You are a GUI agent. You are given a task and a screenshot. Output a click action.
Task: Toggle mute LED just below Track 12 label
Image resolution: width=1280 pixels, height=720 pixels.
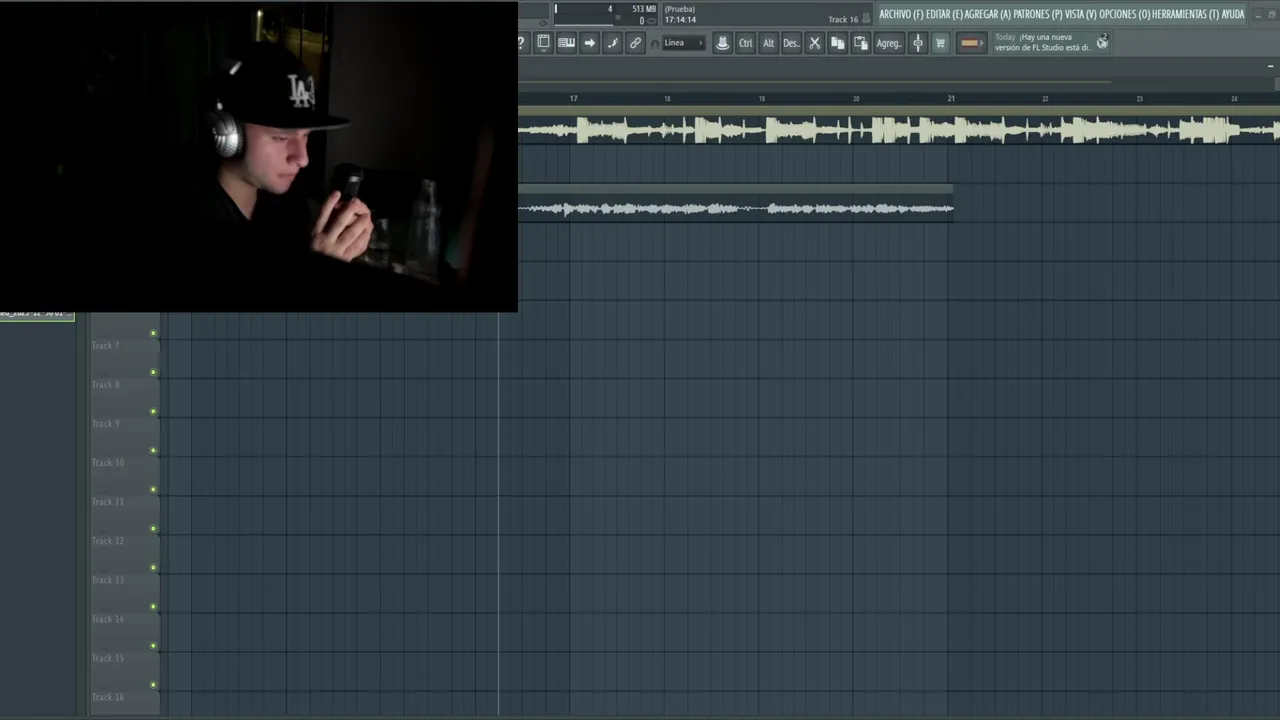coord(153,567)
